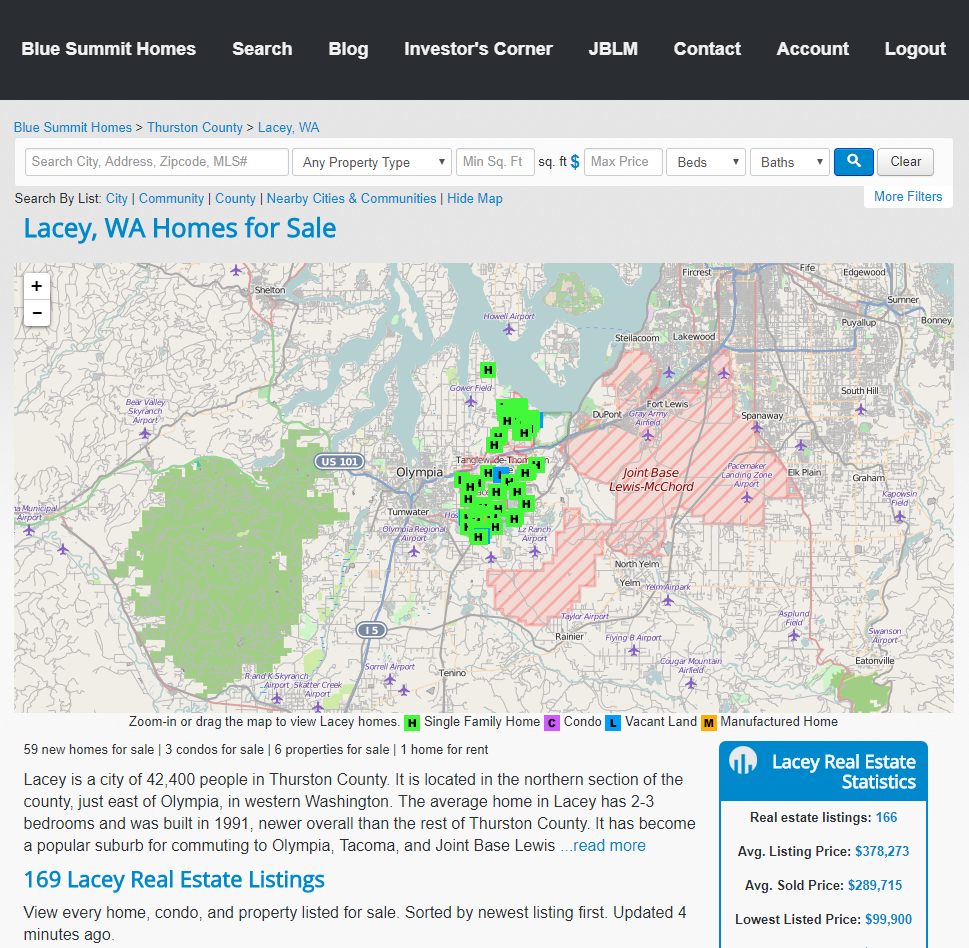Go to the JBLM menu item
This screenshot has height=948, width=969.
point(613,49)
